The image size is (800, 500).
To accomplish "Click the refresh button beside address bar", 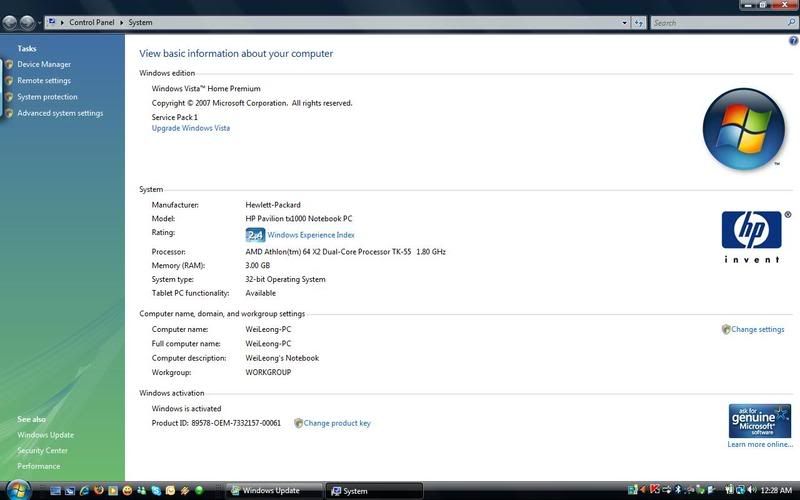I will click(x=638, y=22).
